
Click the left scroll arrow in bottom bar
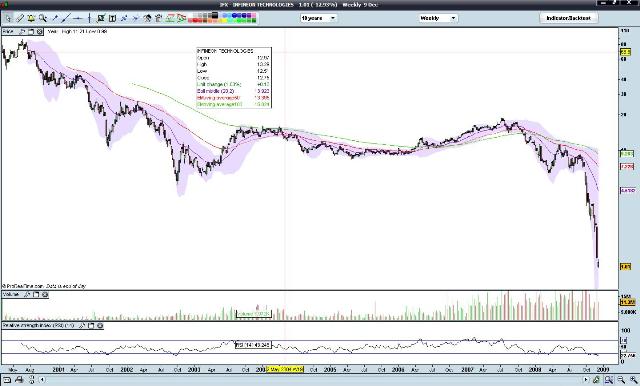coord(42,380)
